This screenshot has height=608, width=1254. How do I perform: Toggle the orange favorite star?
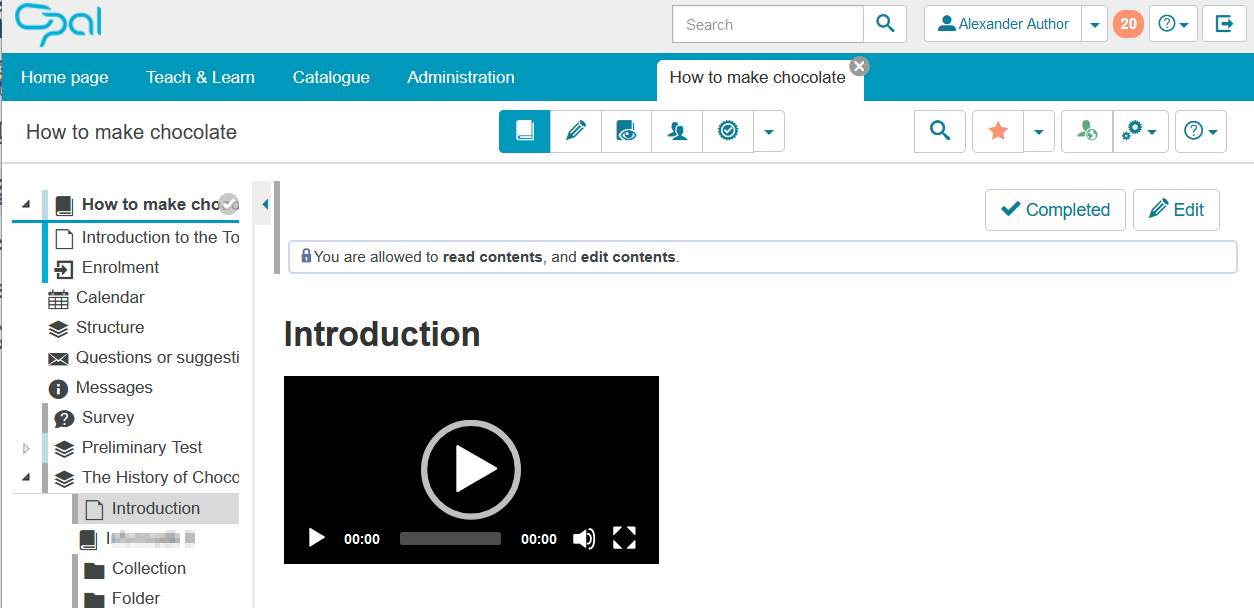[998, 131]
